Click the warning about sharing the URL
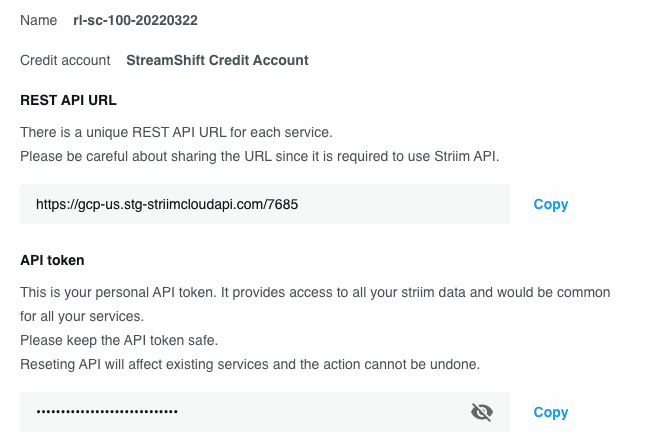 tap(260, 156)
